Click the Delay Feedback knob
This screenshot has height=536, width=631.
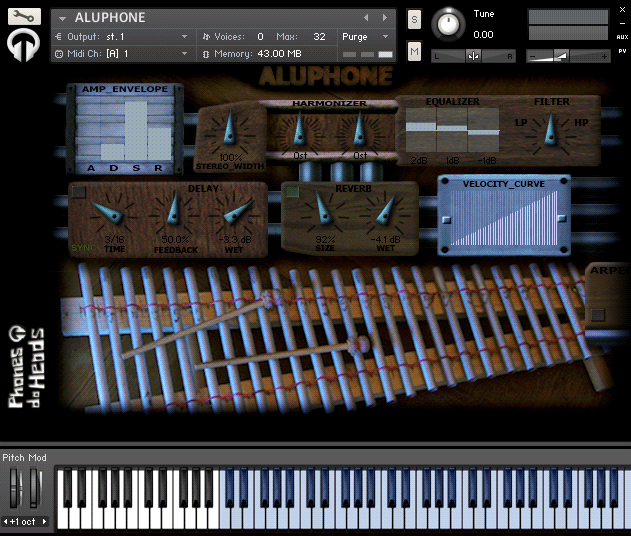click(174, 212)
